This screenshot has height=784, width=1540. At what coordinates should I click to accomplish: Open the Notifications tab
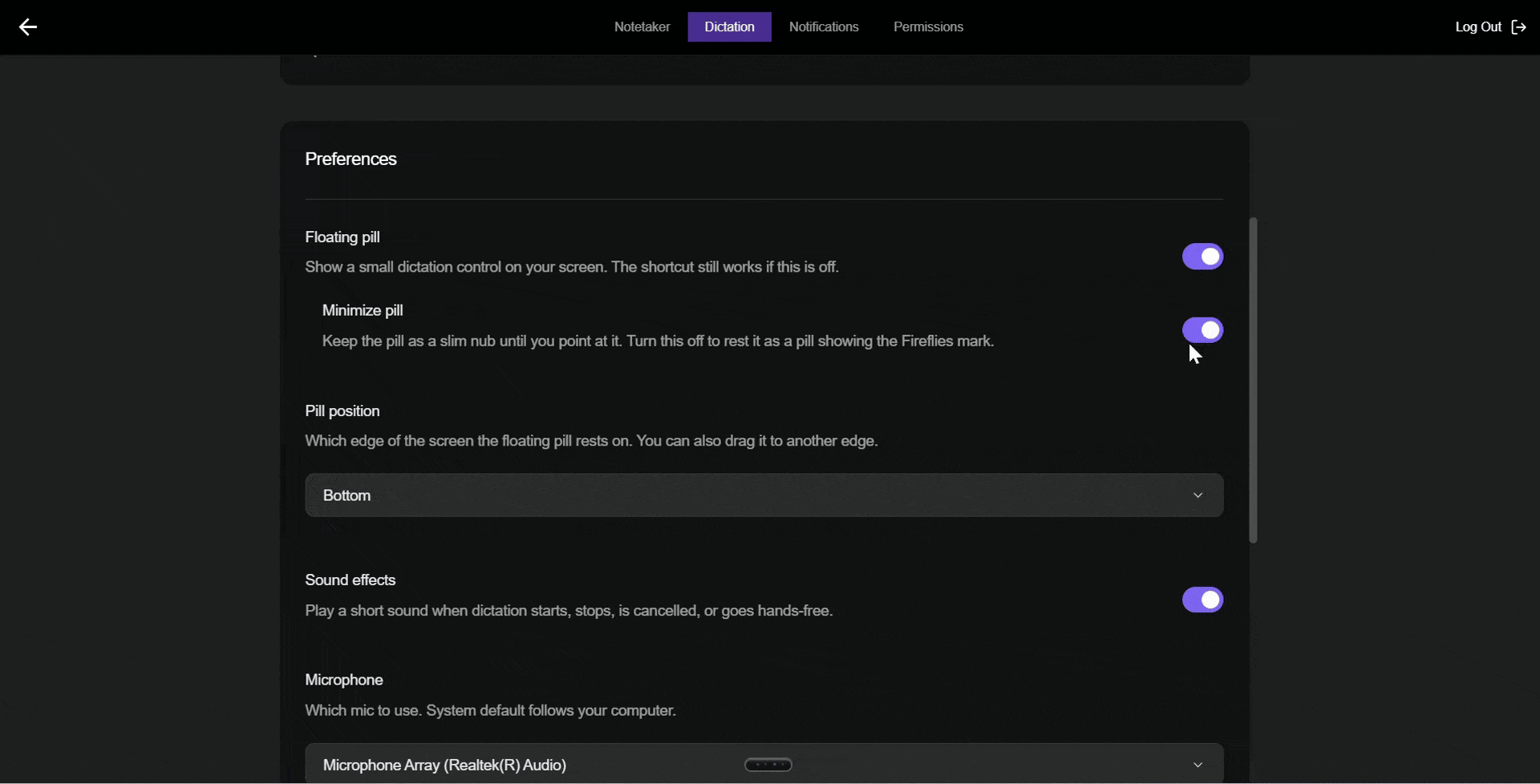click(x=824, y=27)
